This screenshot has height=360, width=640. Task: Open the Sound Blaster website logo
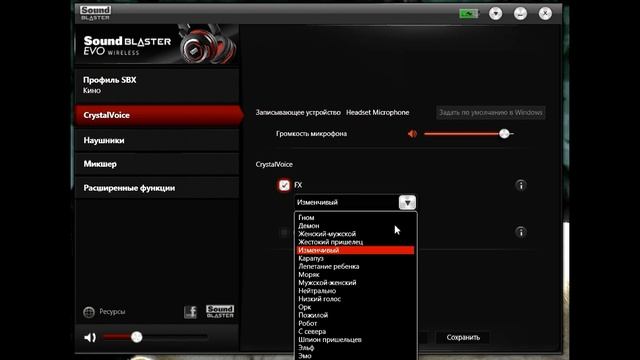[x=220, y=311]
